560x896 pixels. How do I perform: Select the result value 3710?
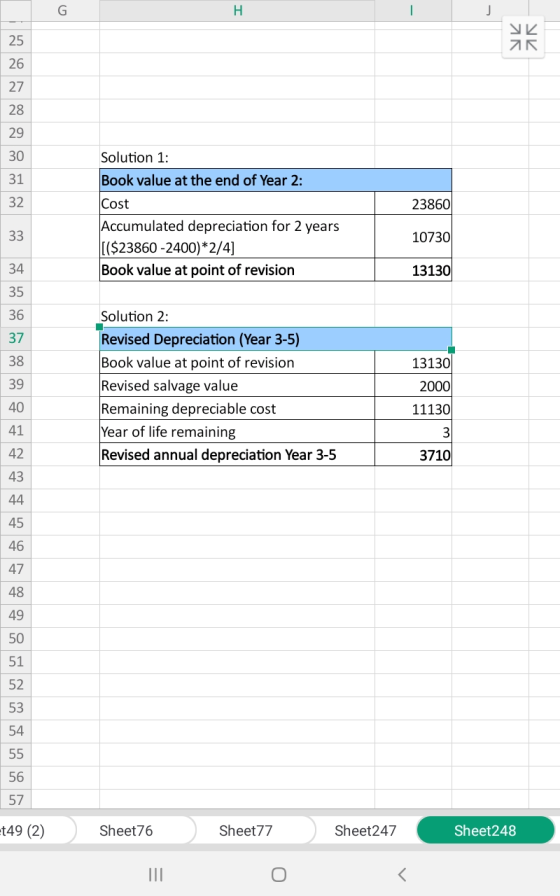pyautogui.click(x=413, y=454)
